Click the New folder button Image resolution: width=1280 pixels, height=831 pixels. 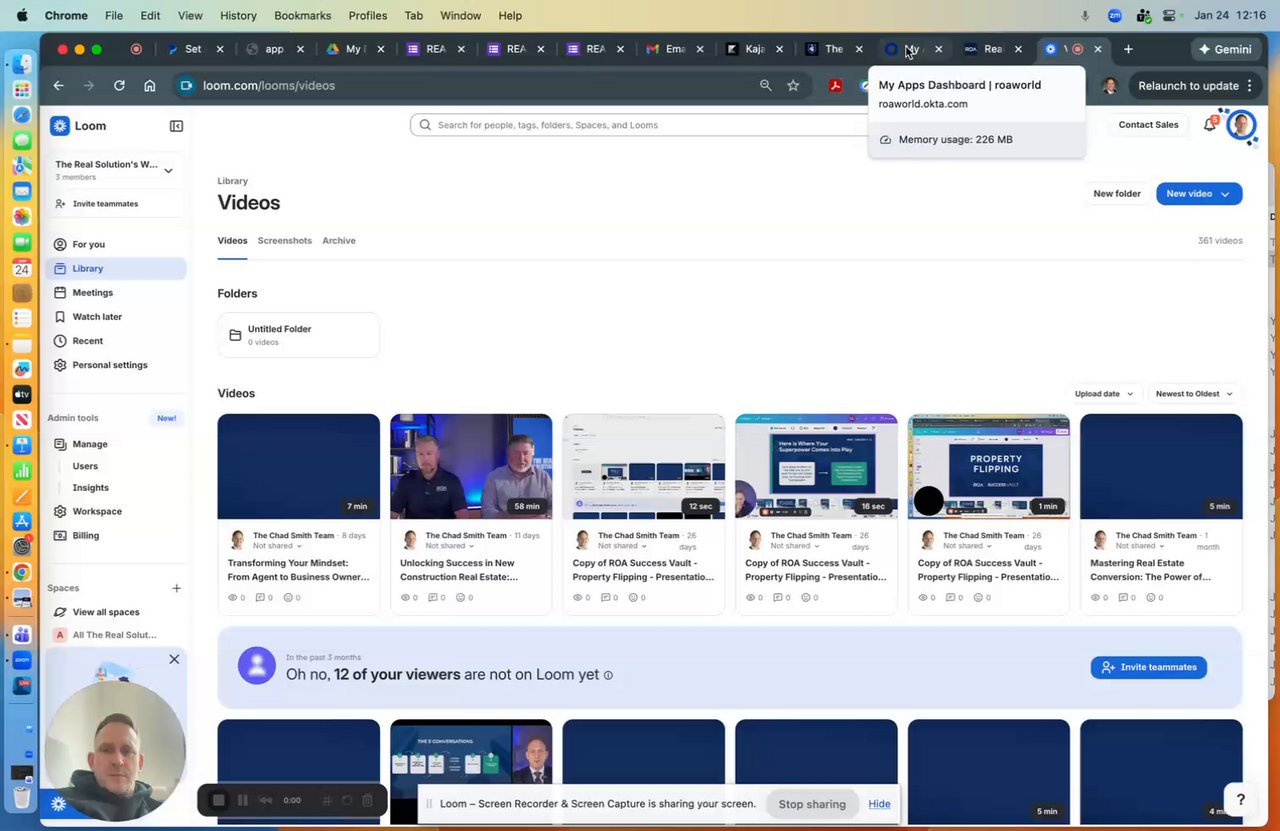point(1117,194)
